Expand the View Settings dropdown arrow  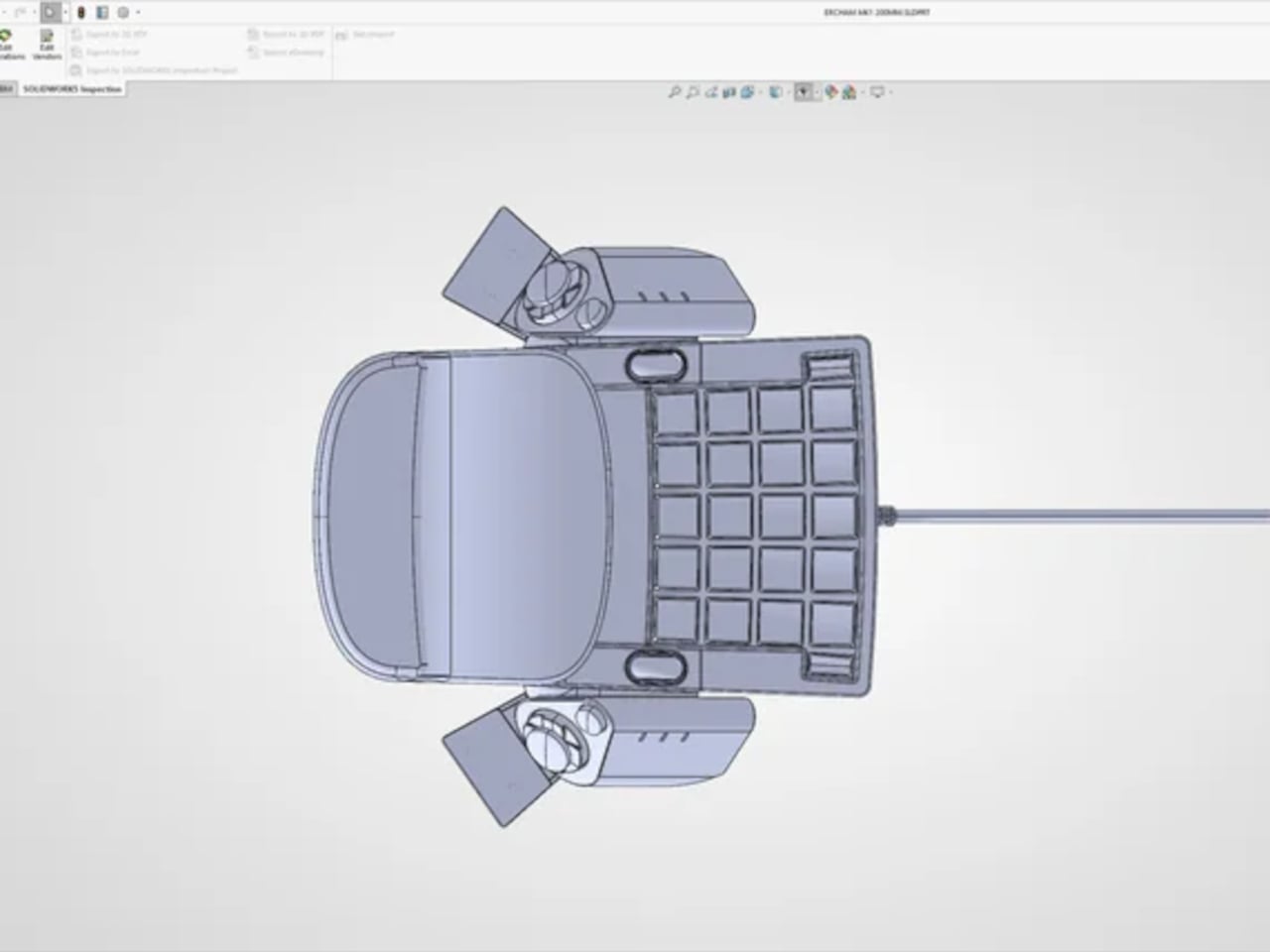tap(890, 92)
